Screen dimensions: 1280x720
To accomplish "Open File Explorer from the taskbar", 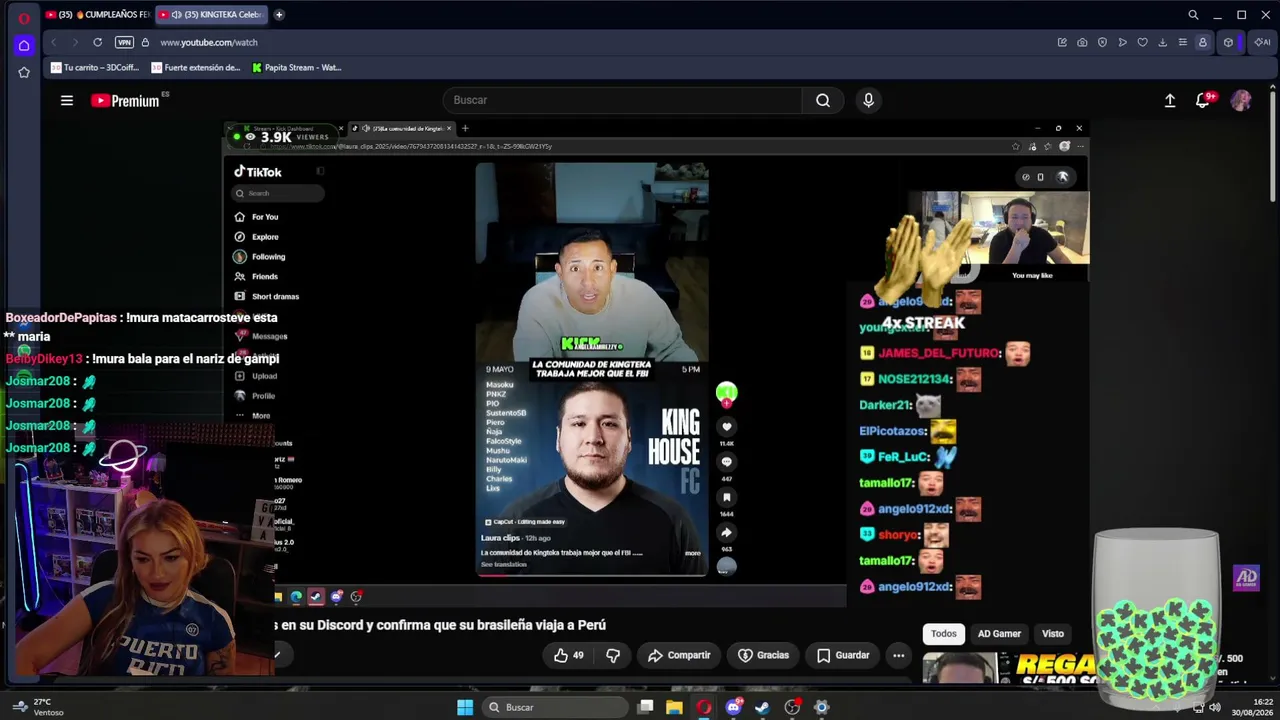I will pyautogui.click(x=674, y=707).
